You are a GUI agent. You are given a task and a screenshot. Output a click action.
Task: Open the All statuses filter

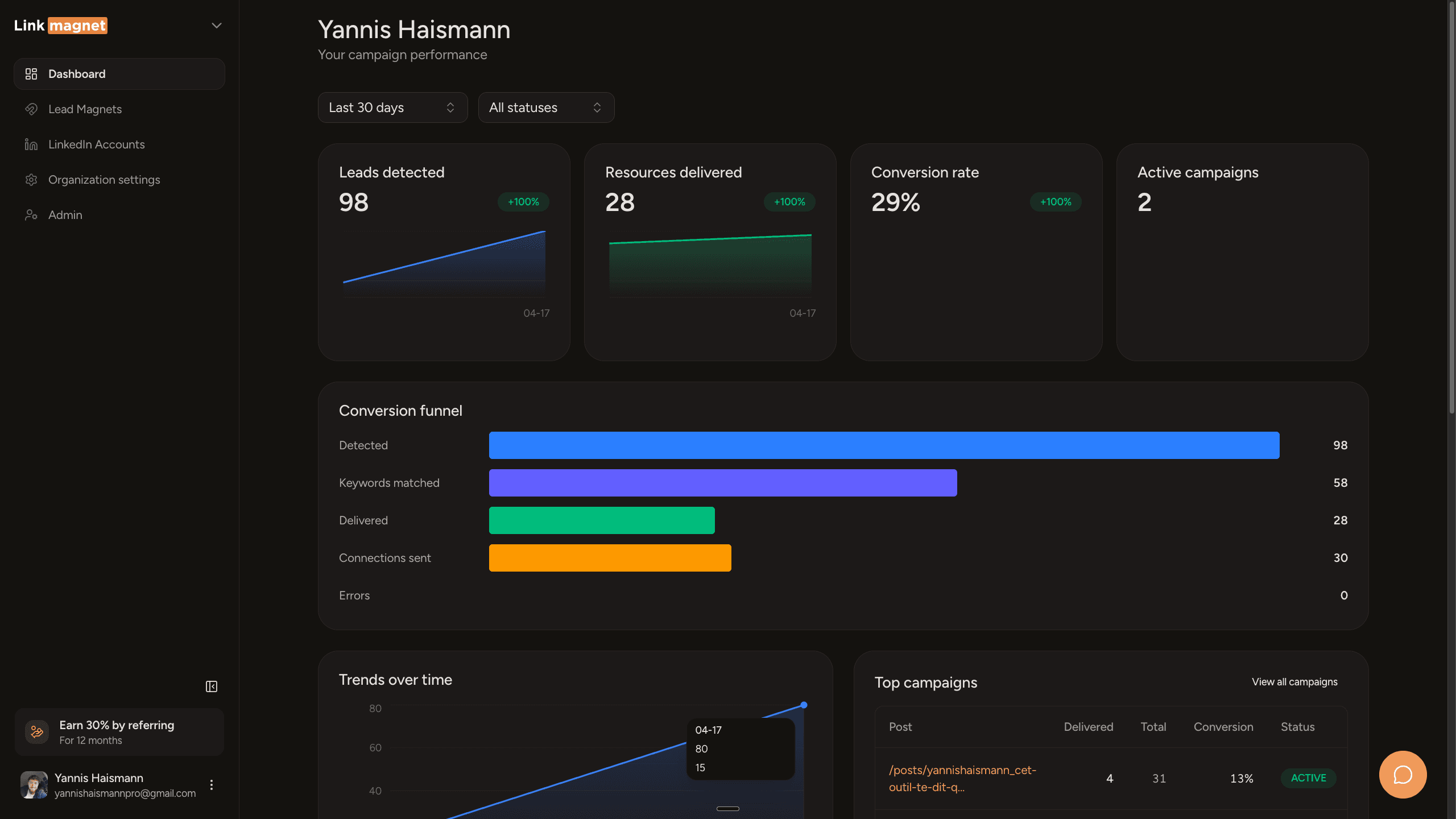[545, 107]
